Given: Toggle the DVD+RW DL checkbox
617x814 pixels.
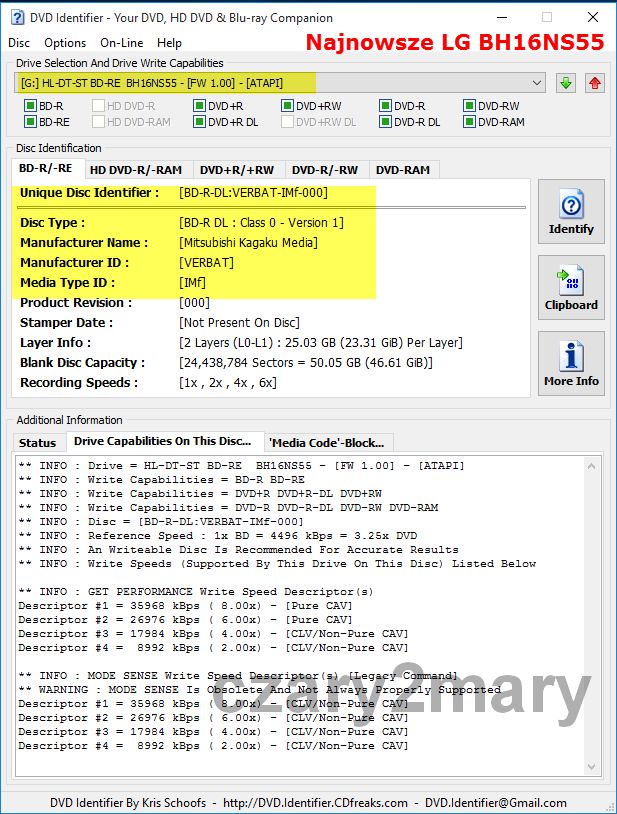Looking at the screenshot, I should click(x=287, y=122).
